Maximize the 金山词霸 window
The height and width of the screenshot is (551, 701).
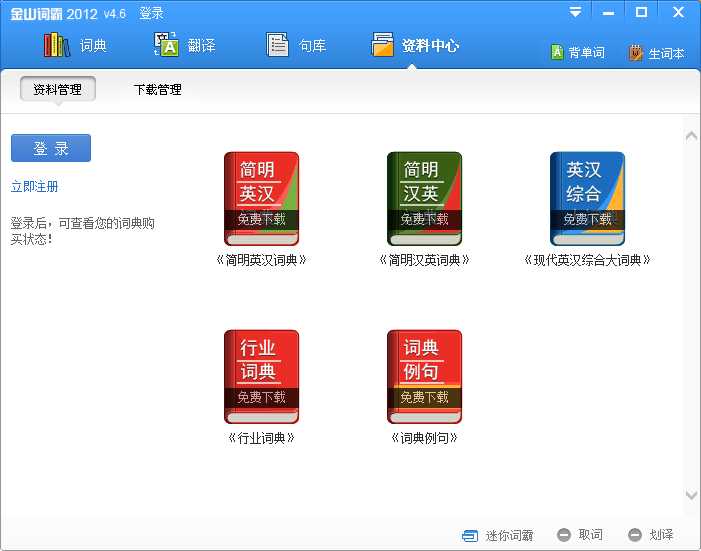click(642, 12)
